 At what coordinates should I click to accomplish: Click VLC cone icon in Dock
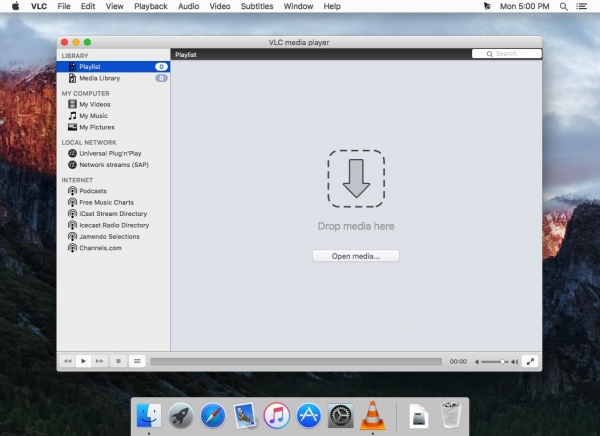[372, 415]
